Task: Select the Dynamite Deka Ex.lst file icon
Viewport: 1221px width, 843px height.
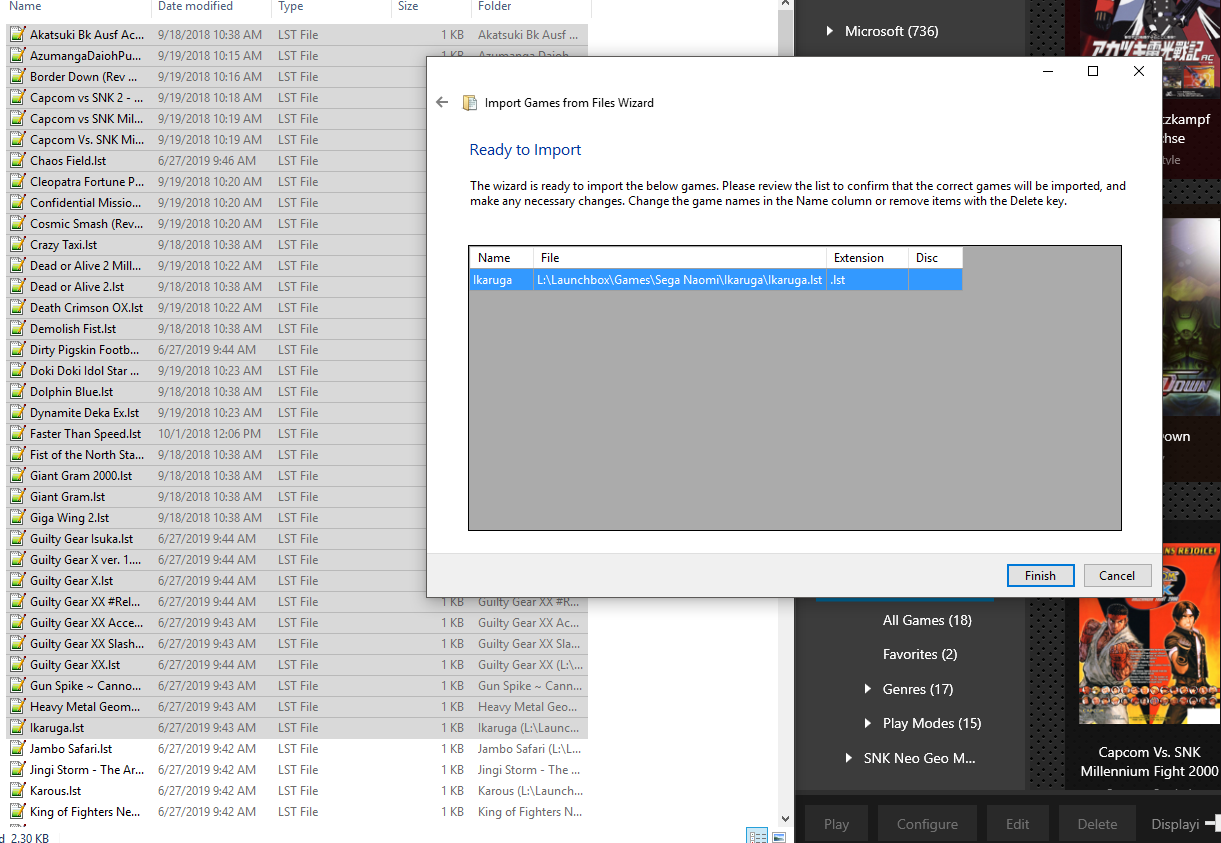Action: [17, 412]
